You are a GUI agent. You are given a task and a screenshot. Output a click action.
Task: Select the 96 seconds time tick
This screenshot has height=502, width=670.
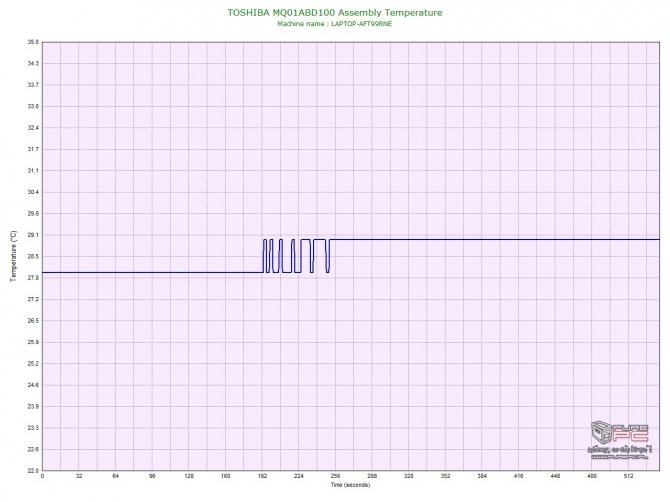(x=152, y=476)
